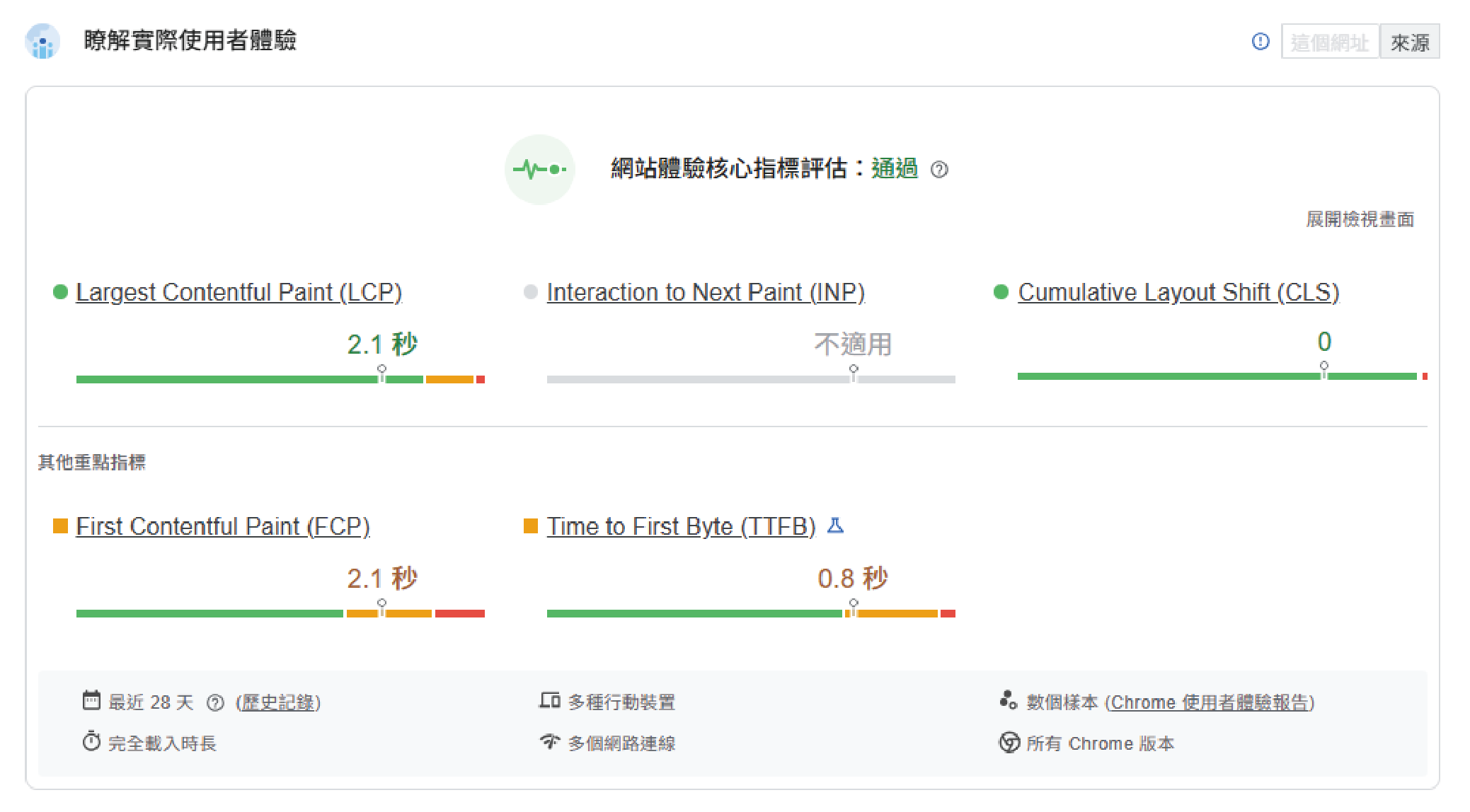1470x812 pixels.
Task: Click the help icon after 最近 28 天
Action: (x=215, y=702)
